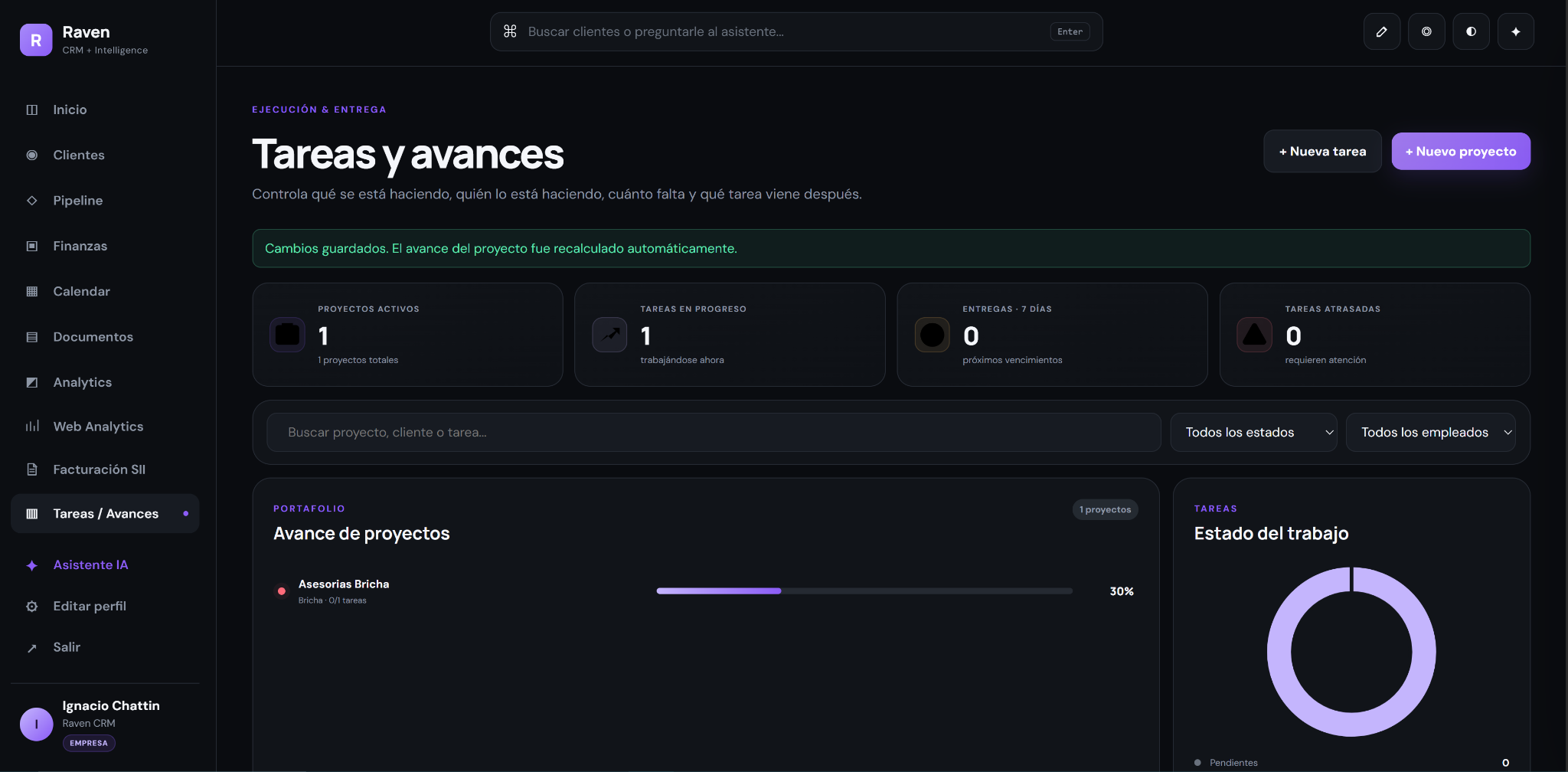Click the Tareas / Avances sidebar icon

click(x=32, y=514)
